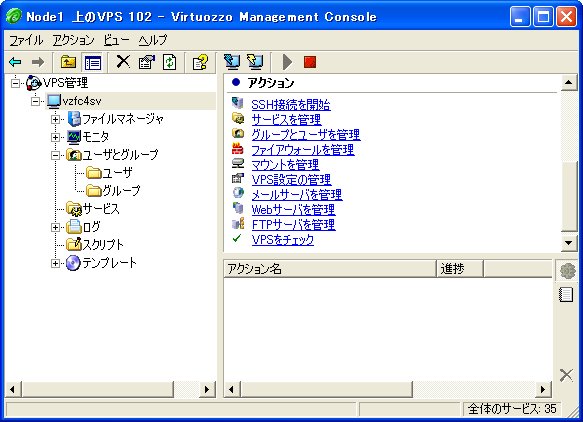Click the Delete X toolbar icon

point(123,61)
